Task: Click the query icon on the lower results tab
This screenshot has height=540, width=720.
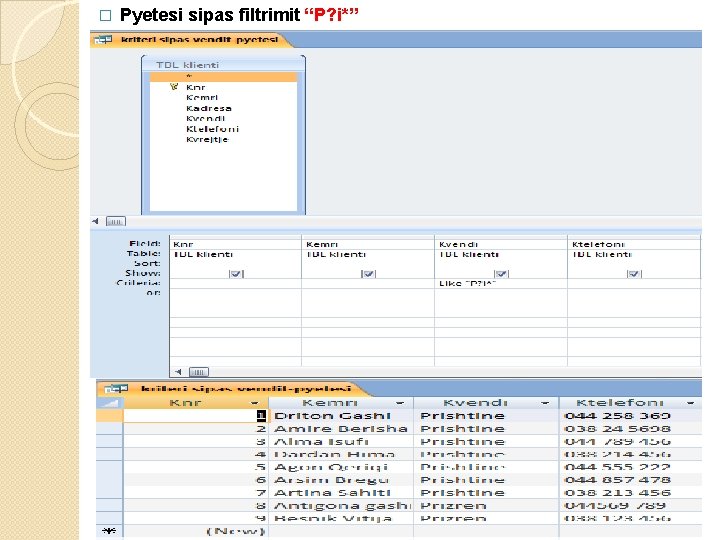Action: (x=116, y=389)
